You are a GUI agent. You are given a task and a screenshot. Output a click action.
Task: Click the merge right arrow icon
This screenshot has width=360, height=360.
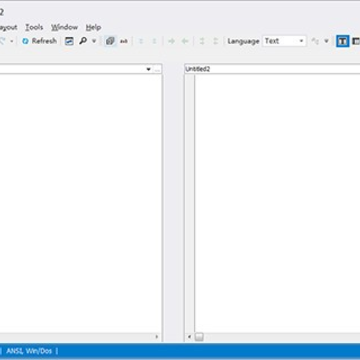point(171,41)
